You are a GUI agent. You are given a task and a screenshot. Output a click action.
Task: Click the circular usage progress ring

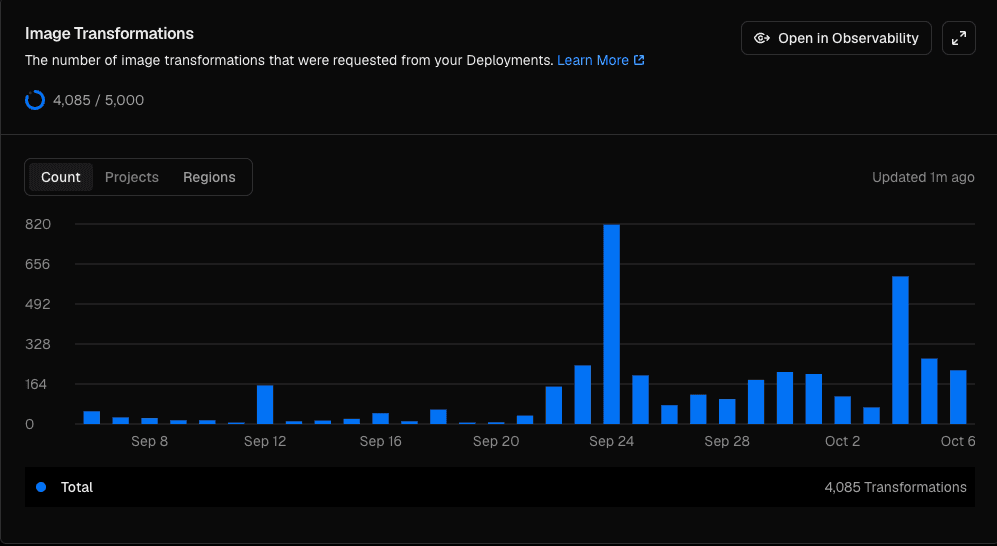pyautogui.click(x=35, y=100)
